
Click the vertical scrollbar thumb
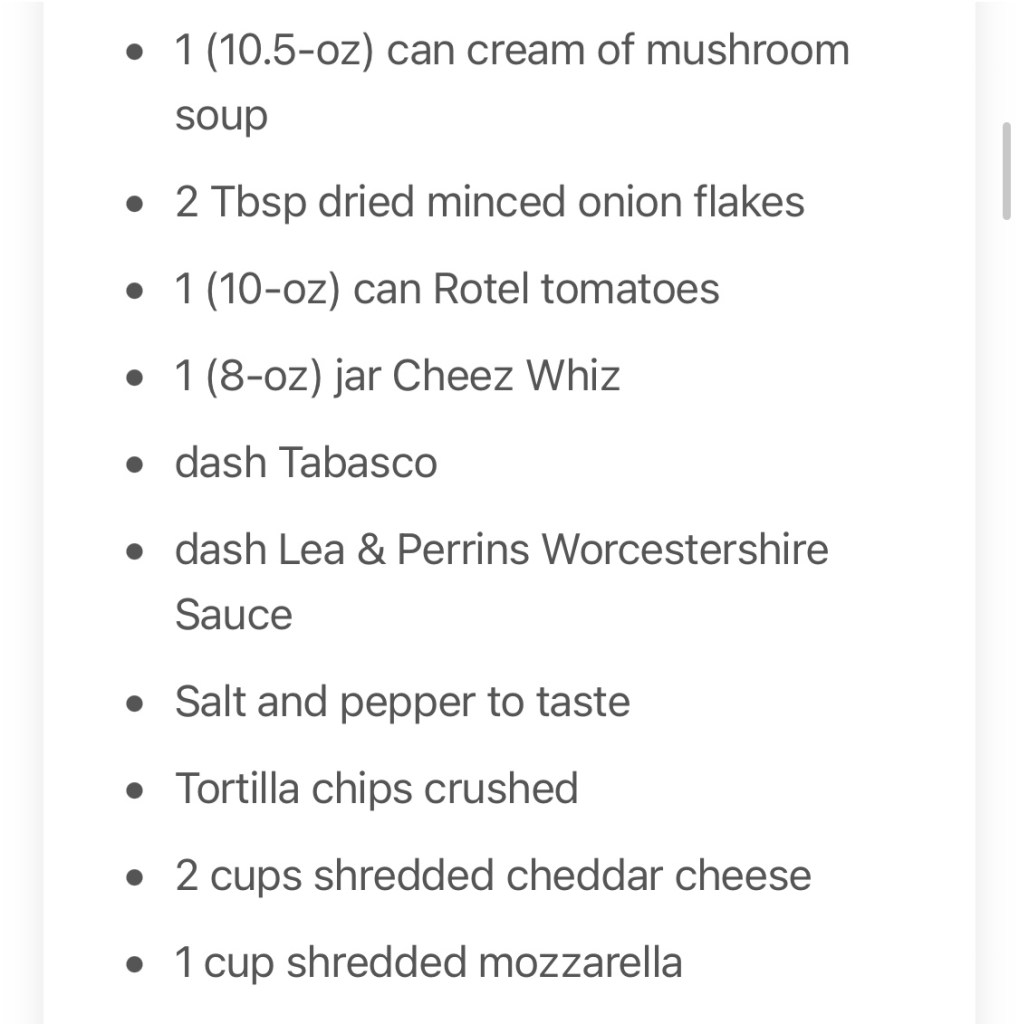pyautogui.click(x=1006, y=170)
